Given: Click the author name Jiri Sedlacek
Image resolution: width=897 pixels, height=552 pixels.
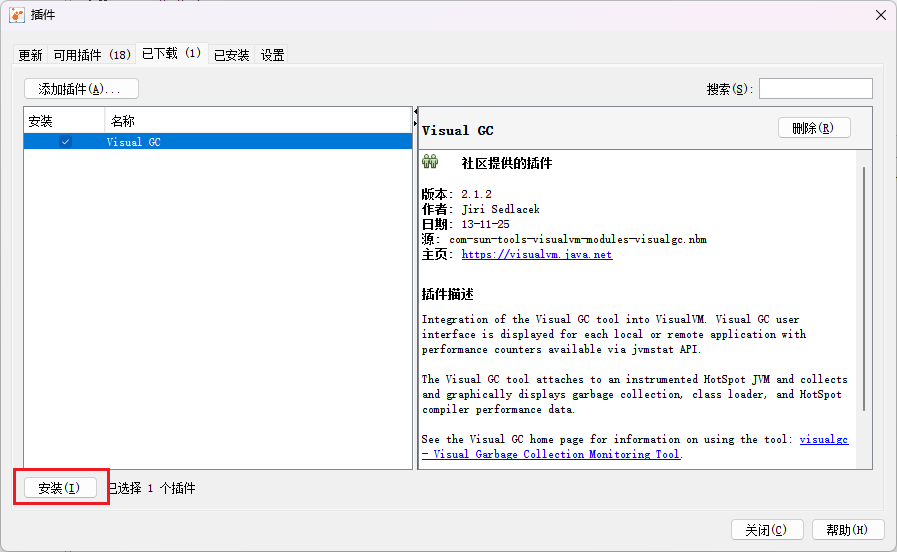Looking at the screenshot, I should [501, 209].
